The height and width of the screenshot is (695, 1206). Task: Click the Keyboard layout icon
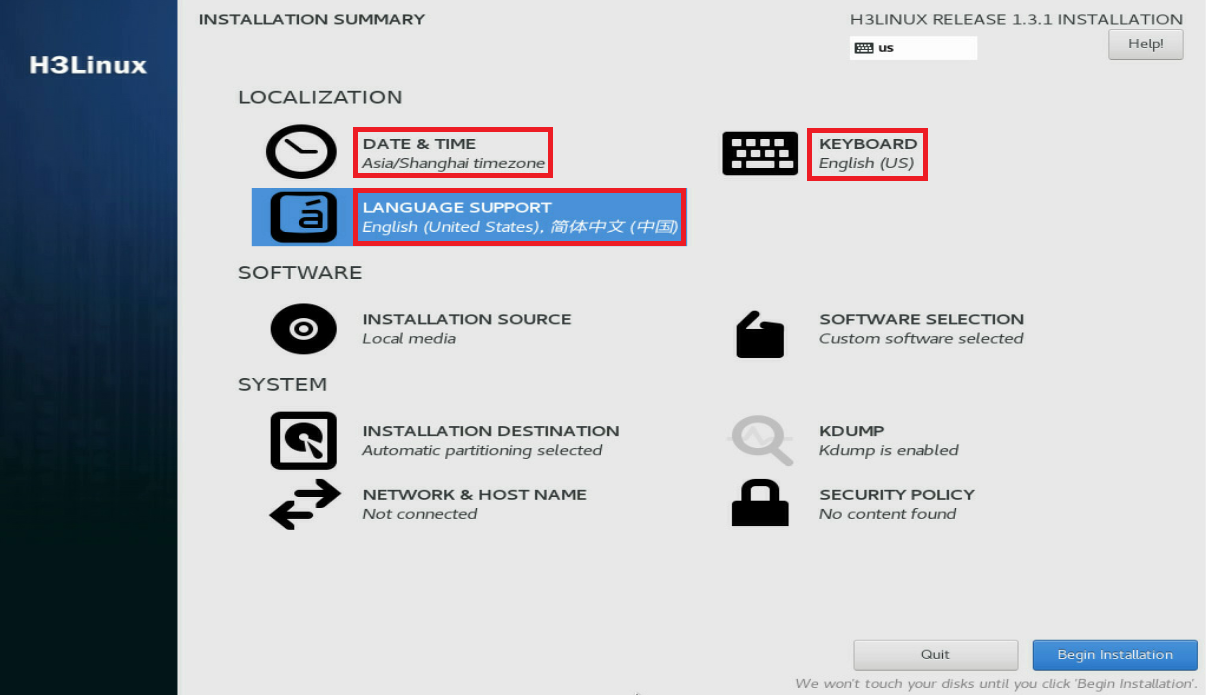click(x=760, y=153)
